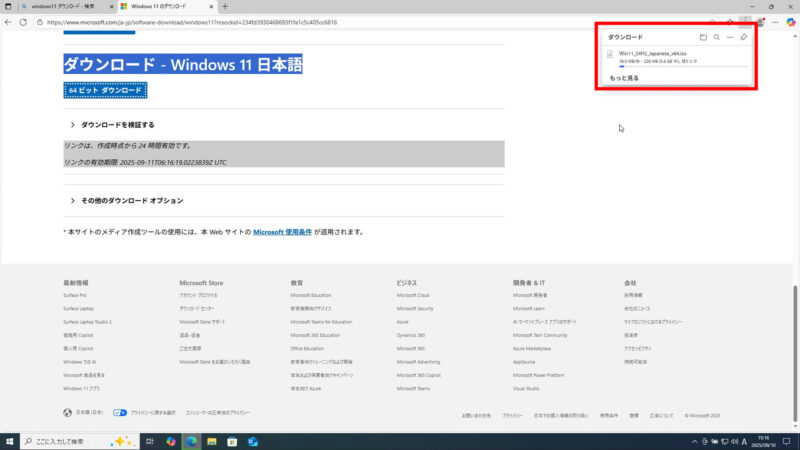Open a new browser tab

tap(225, 6)
